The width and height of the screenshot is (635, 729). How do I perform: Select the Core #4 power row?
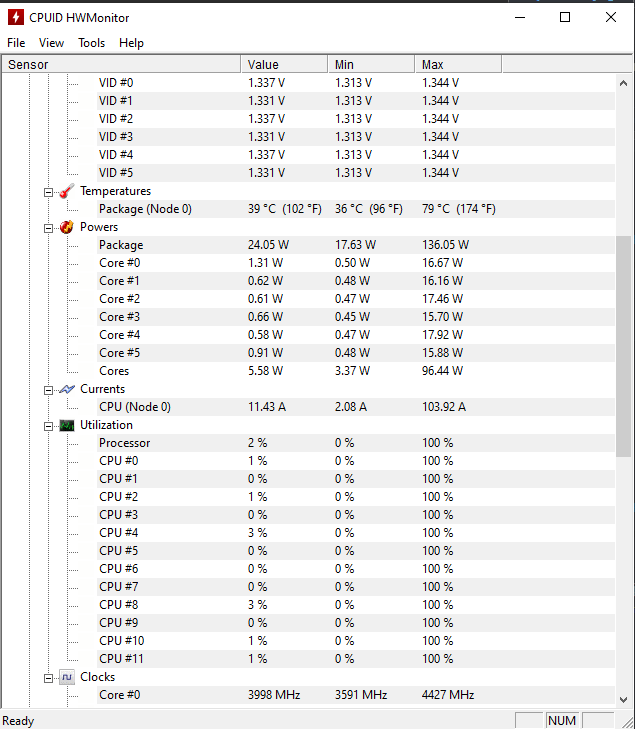pyautogui.click(x=356, y=335)
